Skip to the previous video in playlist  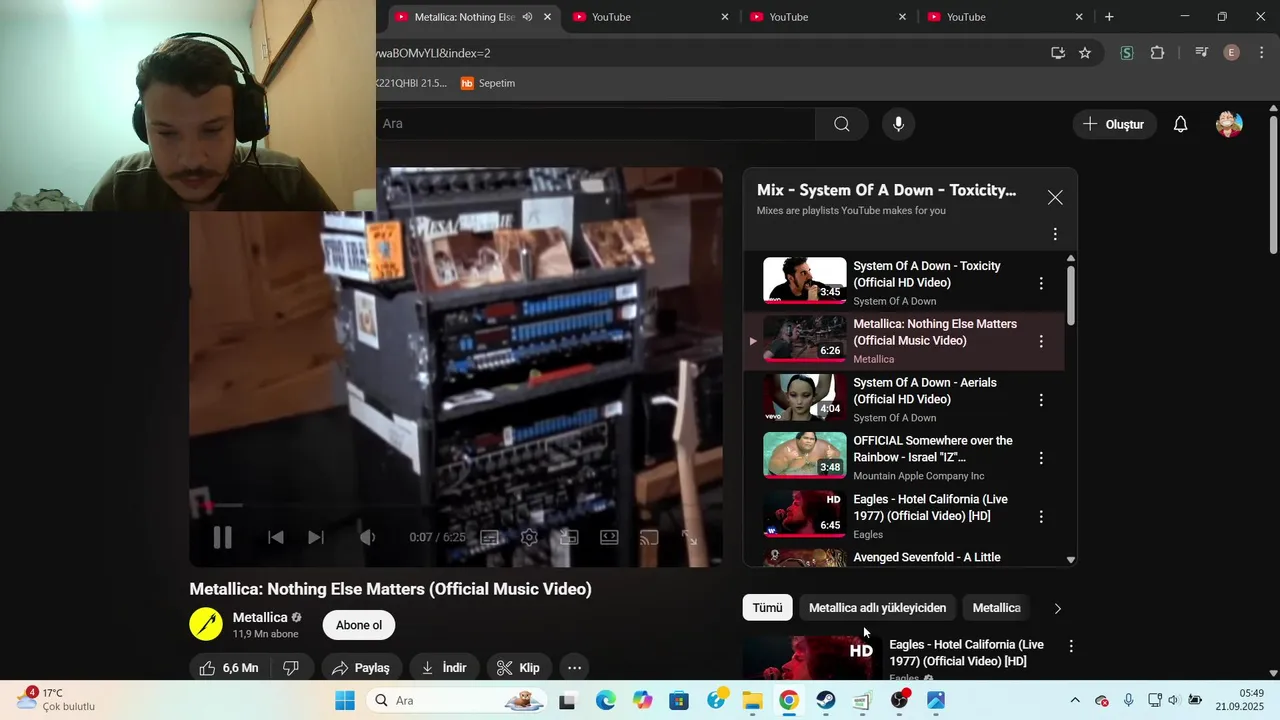pyautogui.click(x=276, y=537)
